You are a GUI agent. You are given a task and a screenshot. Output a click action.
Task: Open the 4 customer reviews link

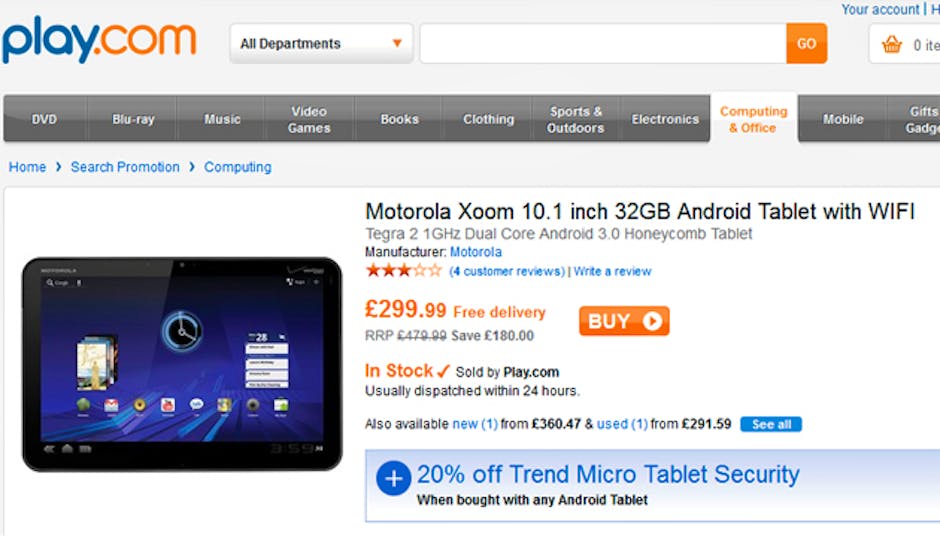(x=507, y=271)
